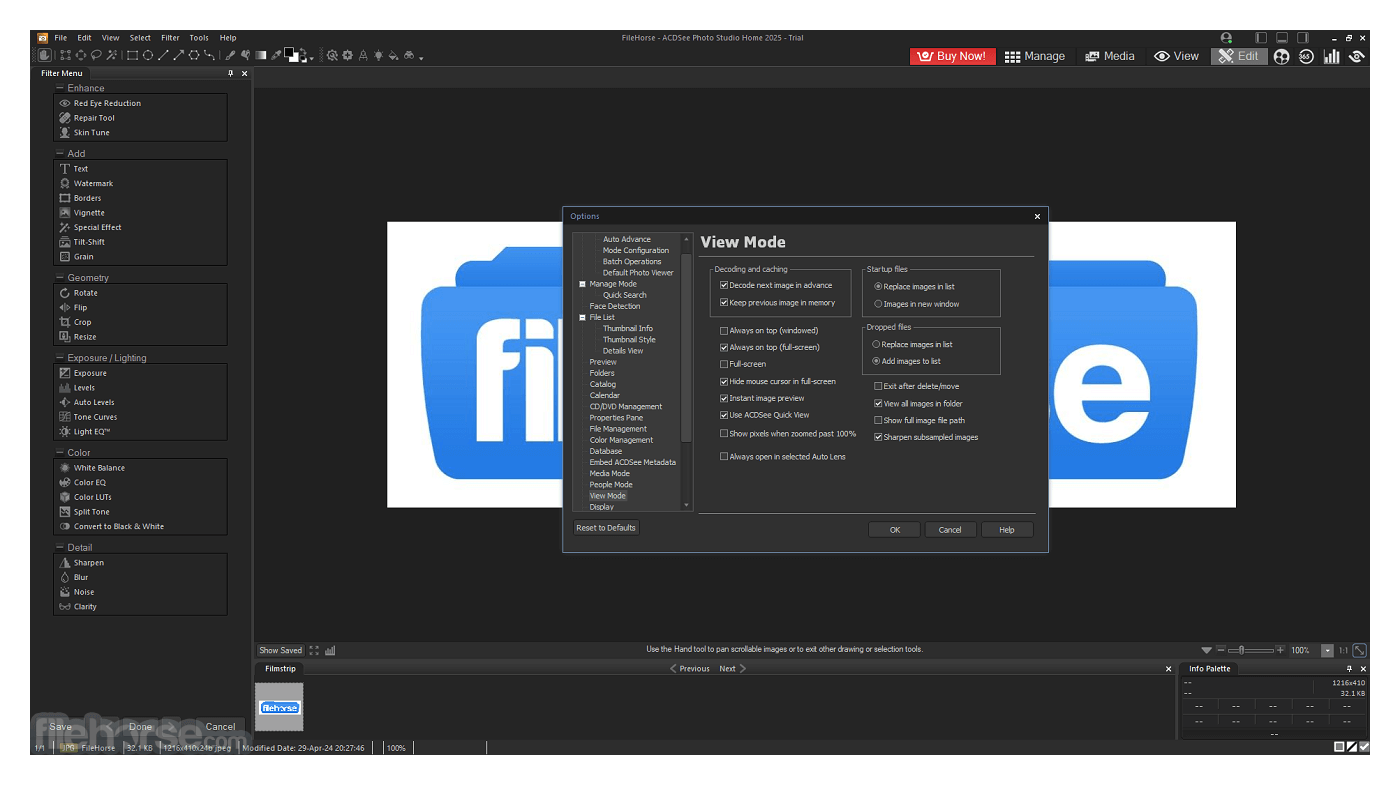This screenshot has width=1400, height=785.
Task: Open the Filter menu
Action: coord(170,38)
